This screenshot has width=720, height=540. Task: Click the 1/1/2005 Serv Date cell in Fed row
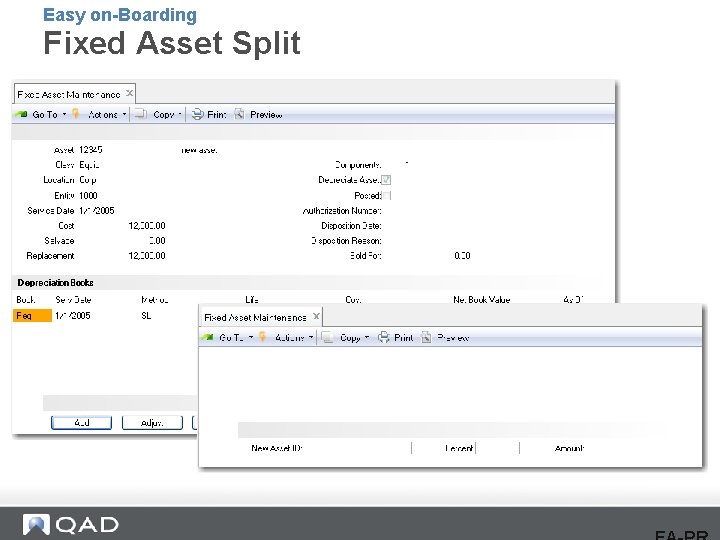pyautogui.click(x=73, y=316)
